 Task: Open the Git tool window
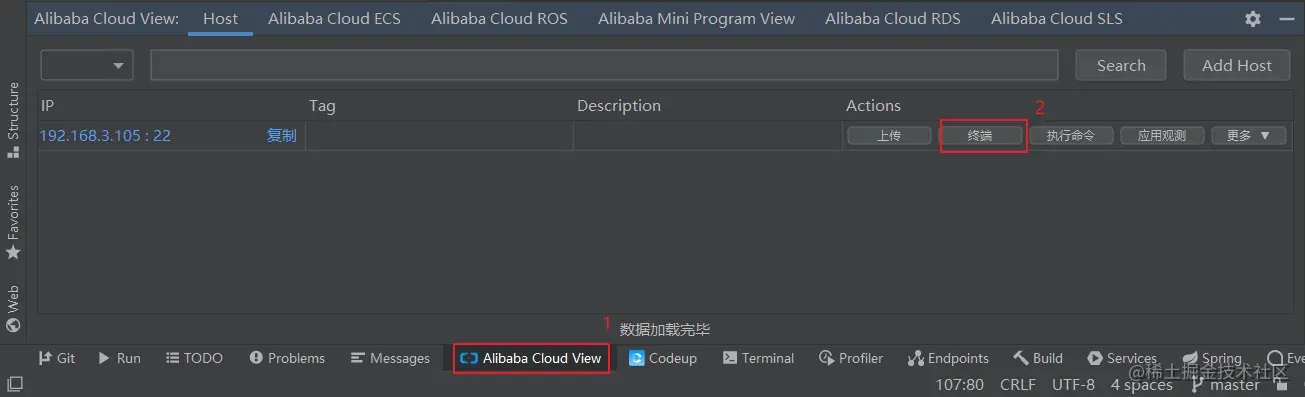57,358
